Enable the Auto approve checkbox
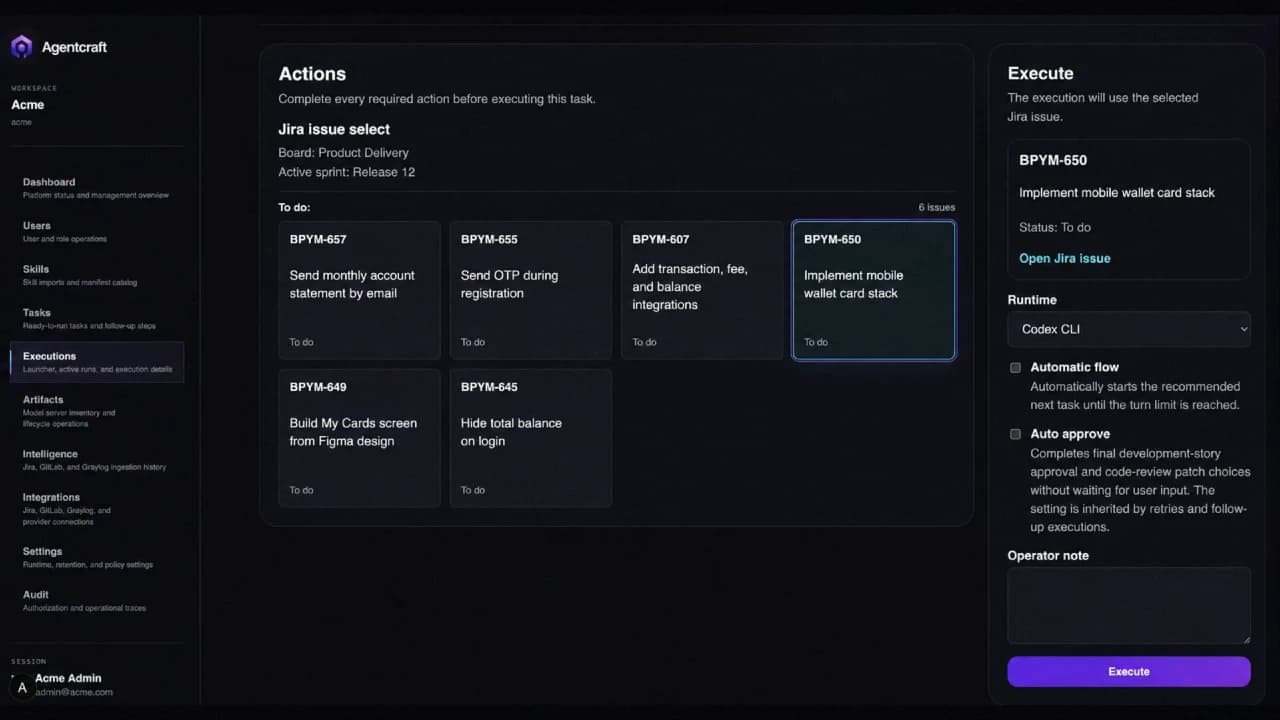Screen dimensions: 1280x720 (x=1015, y=434)
